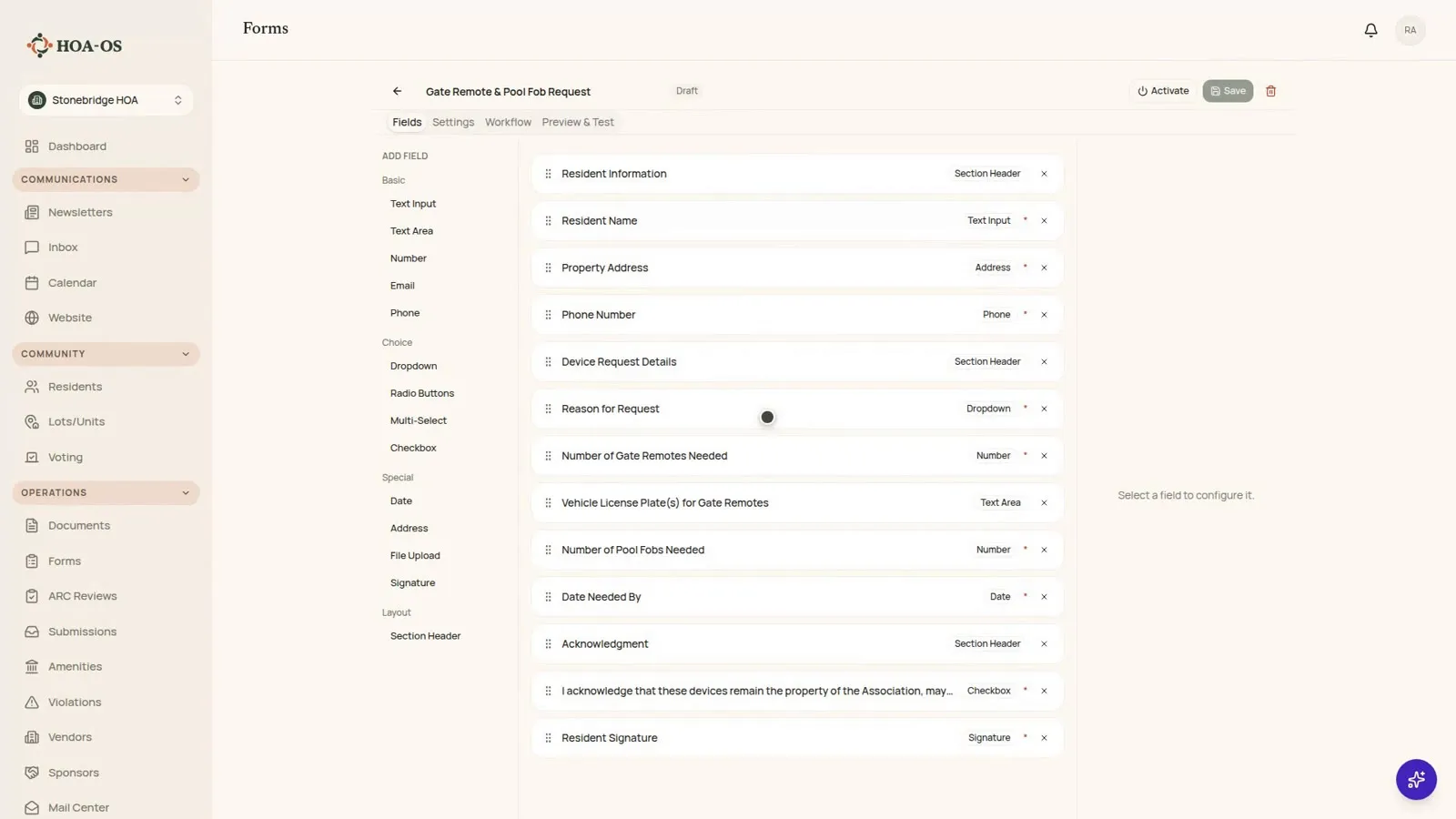Screen dimensions: 1456x819
Task: Remove the Resident Name field
Action: click(1044, 221)
